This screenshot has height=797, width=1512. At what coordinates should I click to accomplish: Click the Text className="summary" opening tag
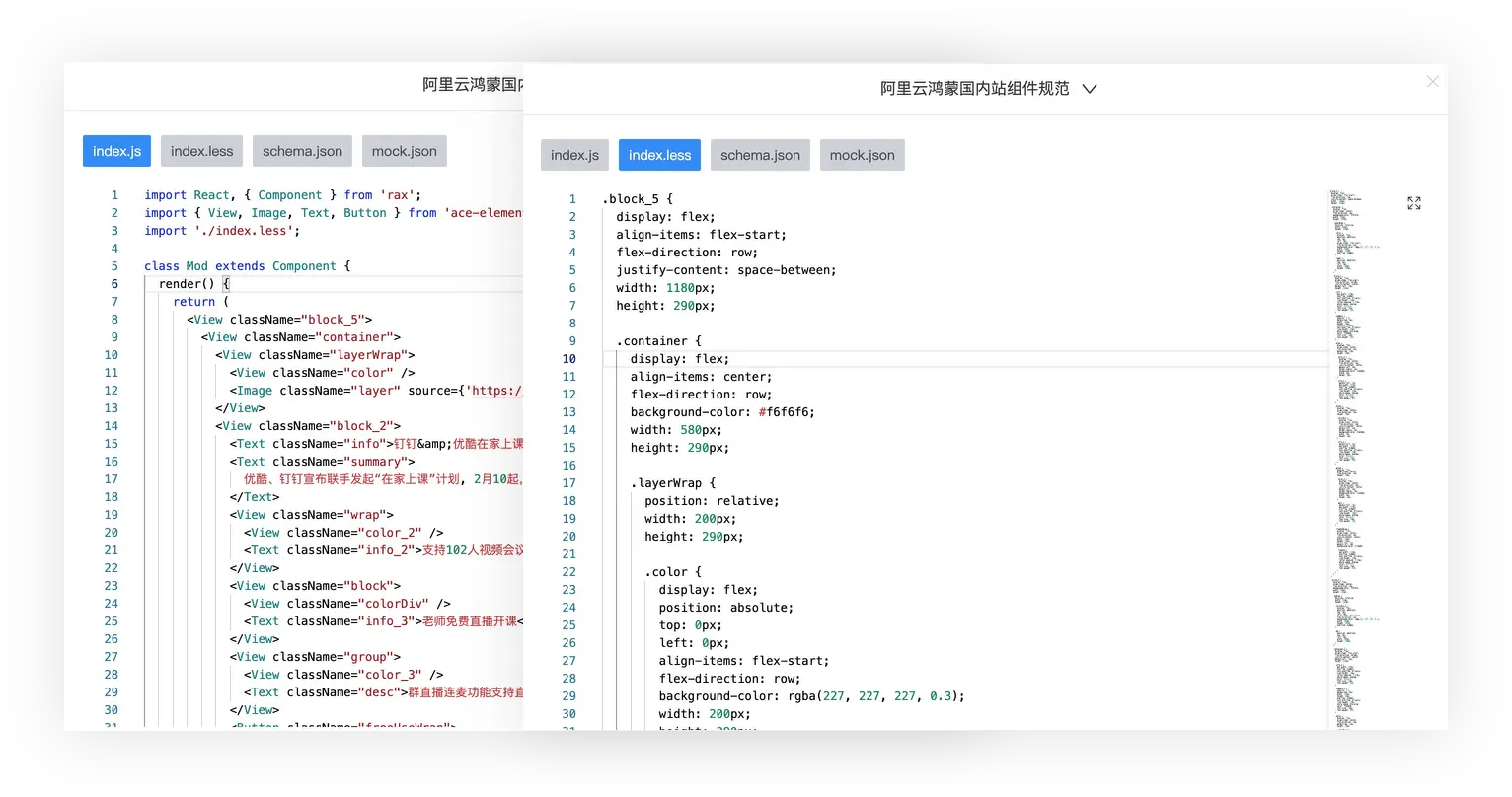323,462
